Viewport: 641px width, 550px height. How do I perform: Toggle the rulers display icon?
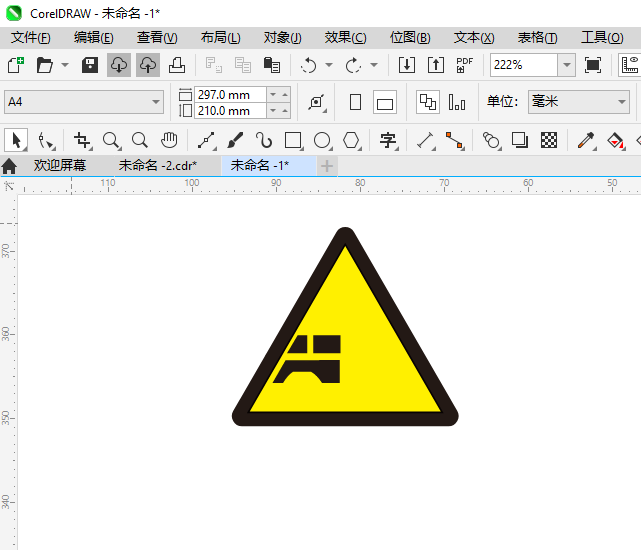coord(630,65)
